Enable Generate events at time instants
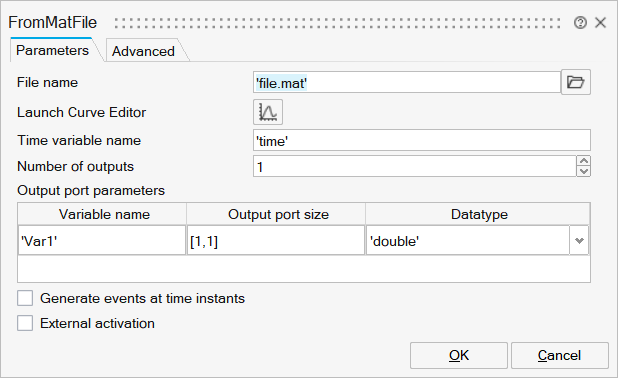This screenshot has height=378, width=618. pyautogui.click(x=25, y=298)
